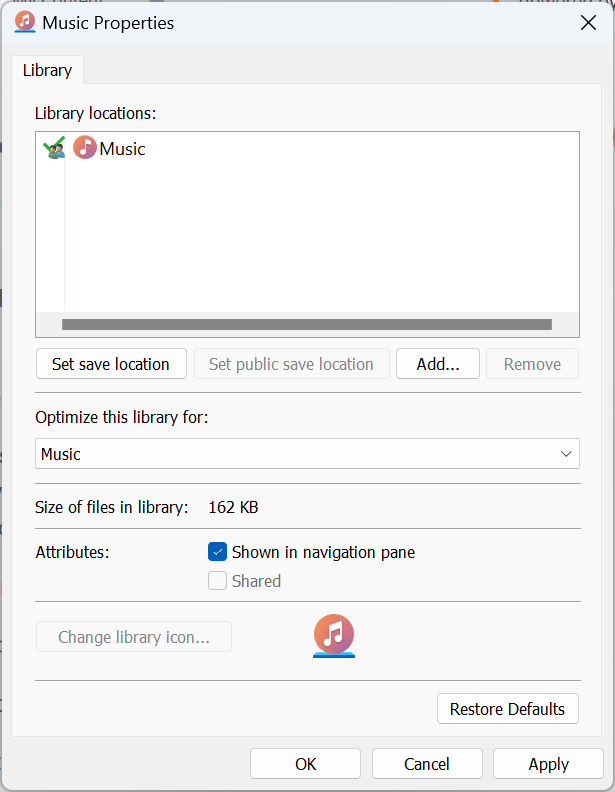The width and height of the screenshot is (615, 792).
Task: Open the Optimize this library for dropdown
Action: [x=307, y=454]
